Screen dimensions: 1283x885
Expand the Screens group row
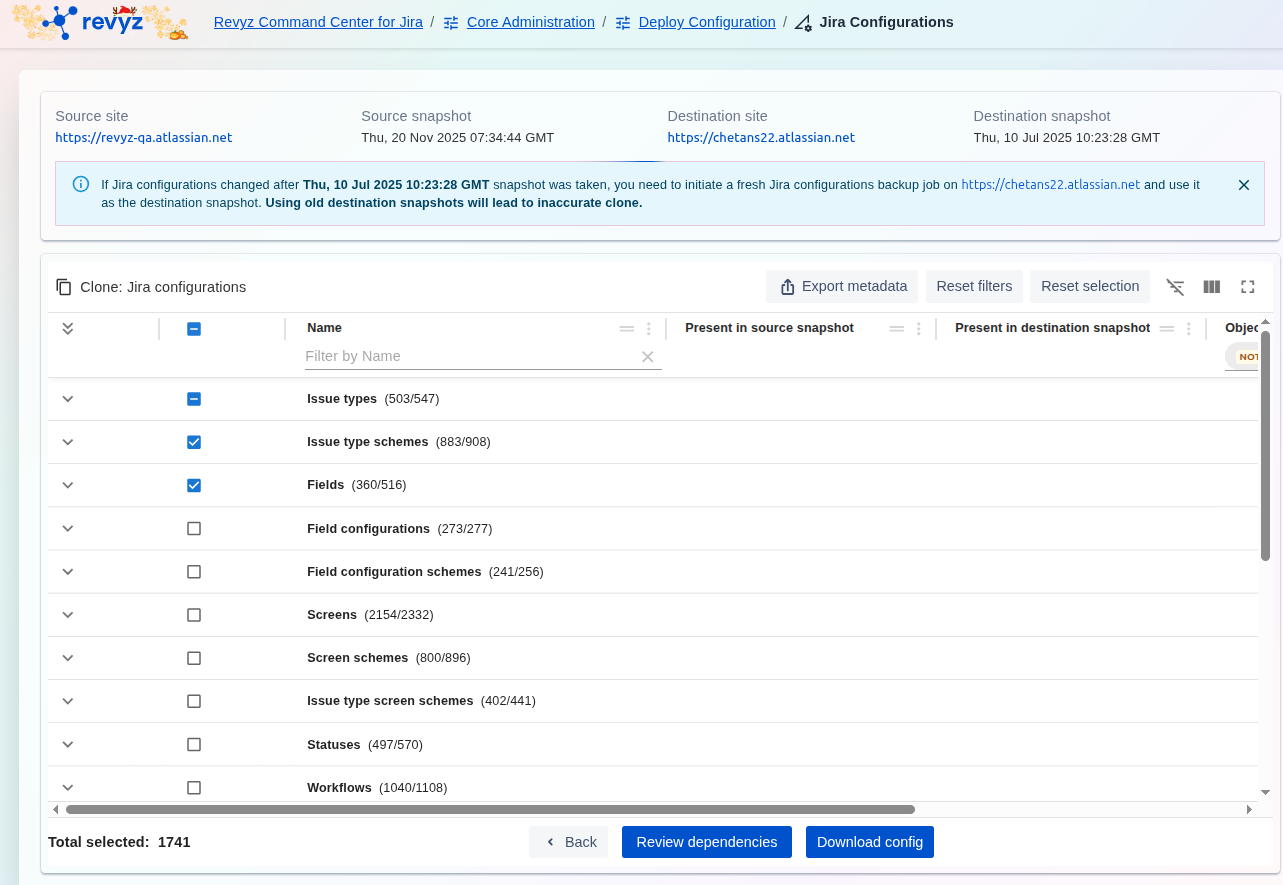click(x=68, y=615)
